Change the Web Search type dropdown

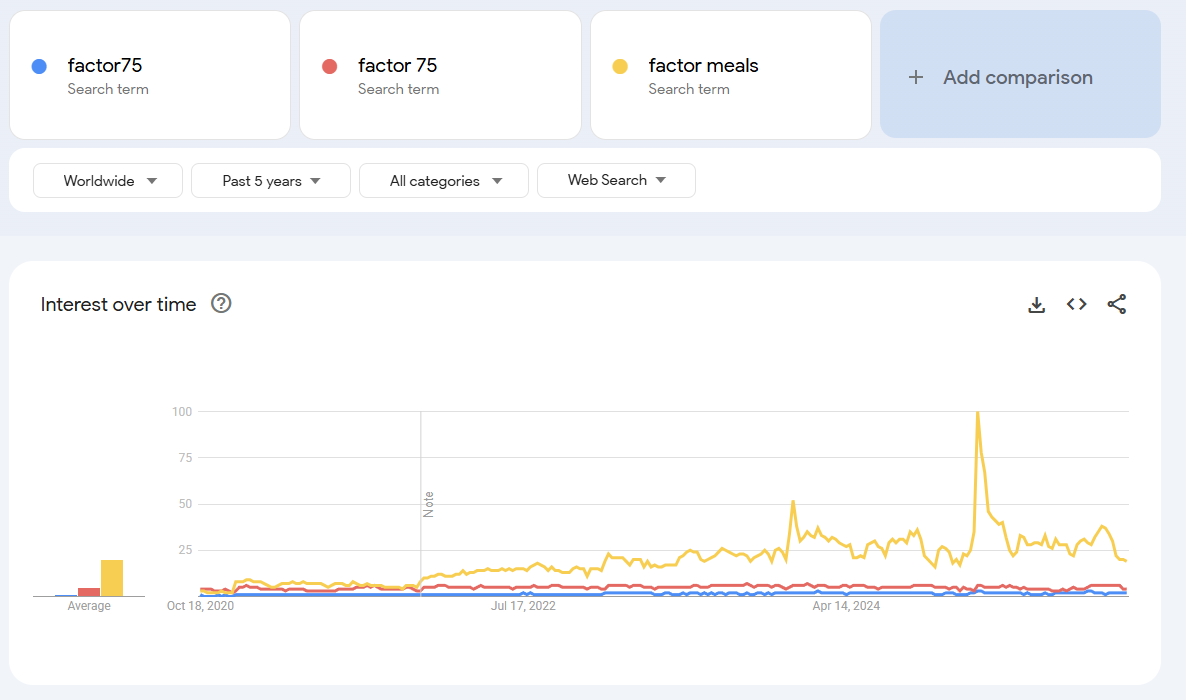click(616, 181)
